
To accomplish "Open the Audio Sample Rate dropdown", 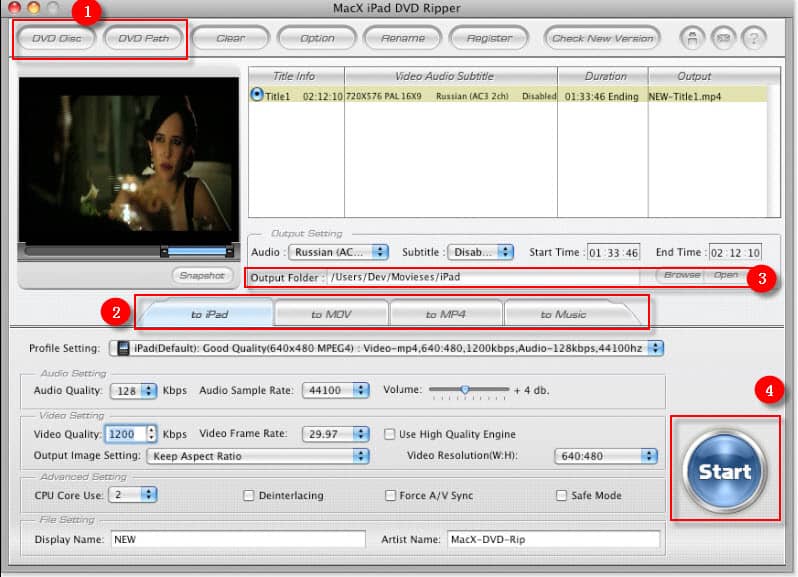I will 335,390.
